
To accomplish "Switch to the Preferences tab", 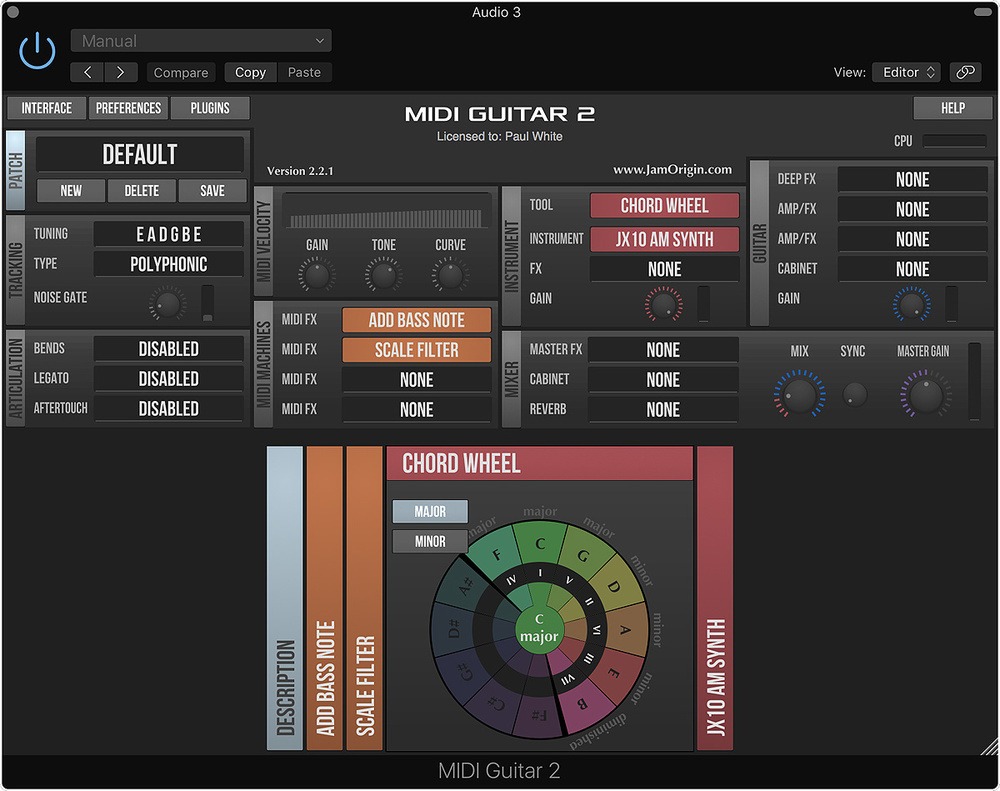I will coord(128,108).
